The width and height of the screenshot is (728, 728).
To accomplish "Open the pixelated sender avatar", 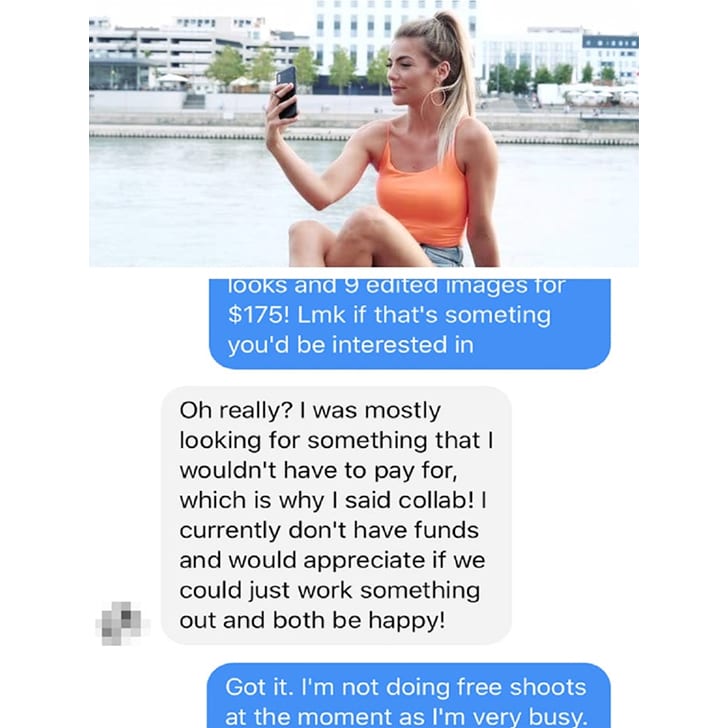I will pyautogui.click(x=122, y=623).
